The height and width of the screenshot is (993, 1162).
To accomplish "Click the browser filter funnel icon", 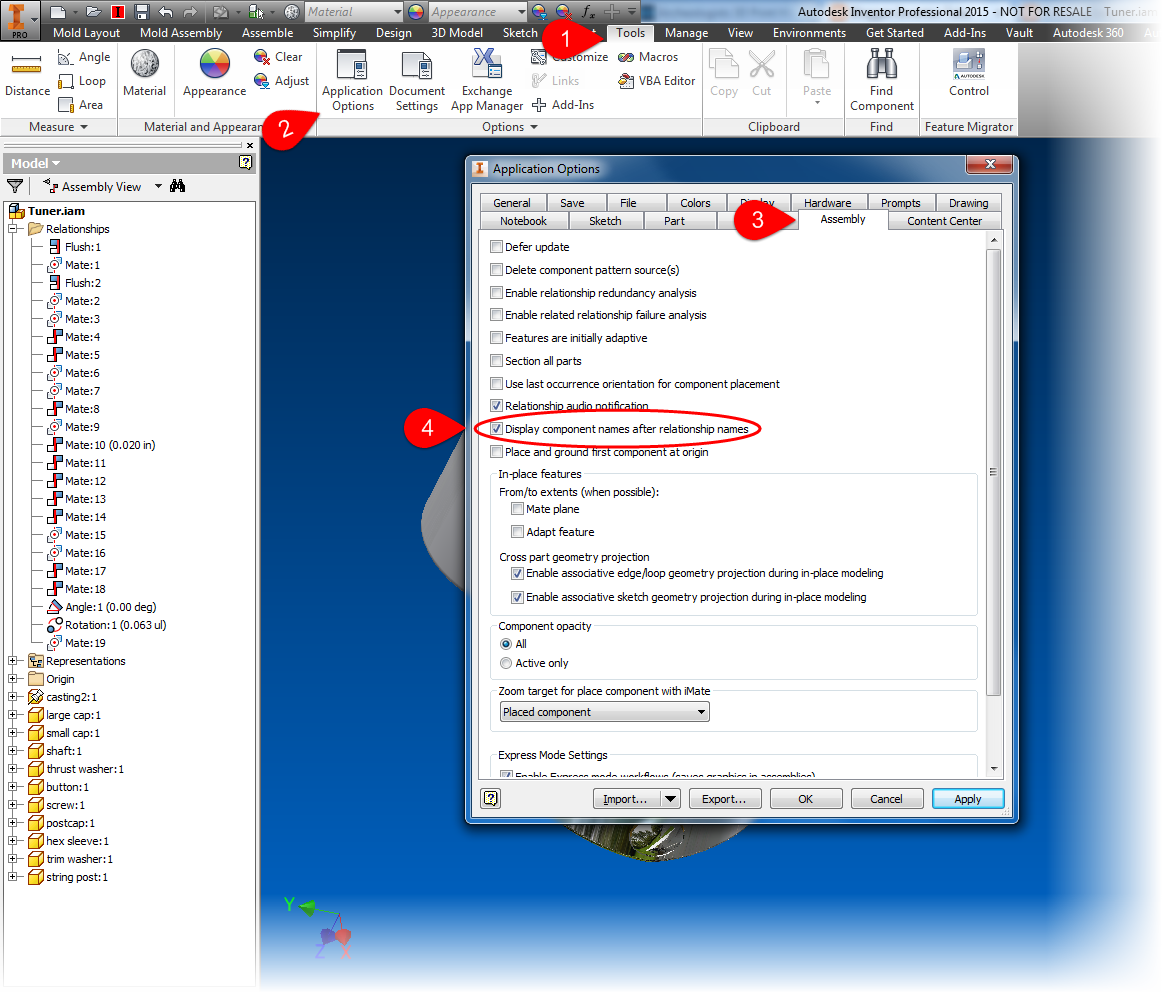I will pyautogui.click(x=15, y=186).
